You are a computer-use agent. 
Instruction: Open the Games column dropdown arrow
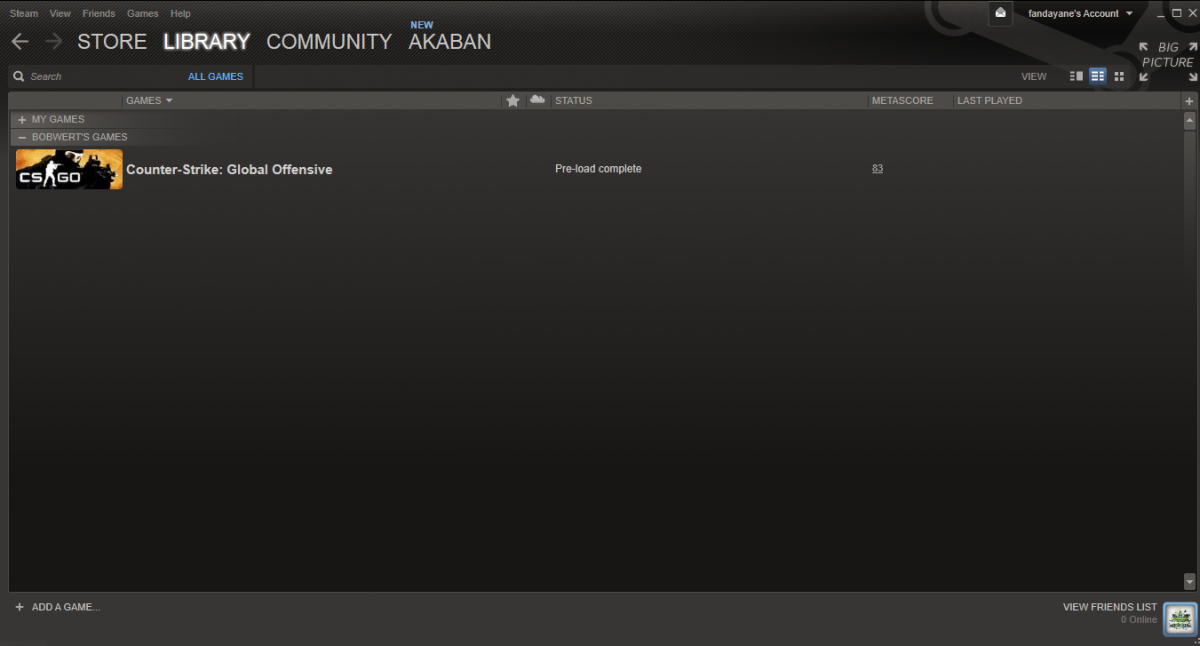coord(169,101)
